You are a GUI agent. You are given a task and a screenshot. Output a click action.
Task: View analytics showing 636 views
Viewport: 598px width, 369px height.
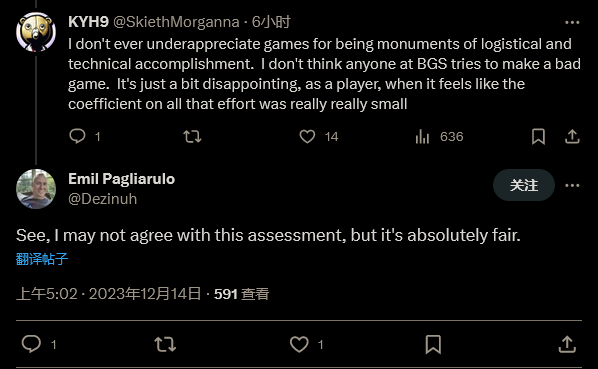[423, 136]
